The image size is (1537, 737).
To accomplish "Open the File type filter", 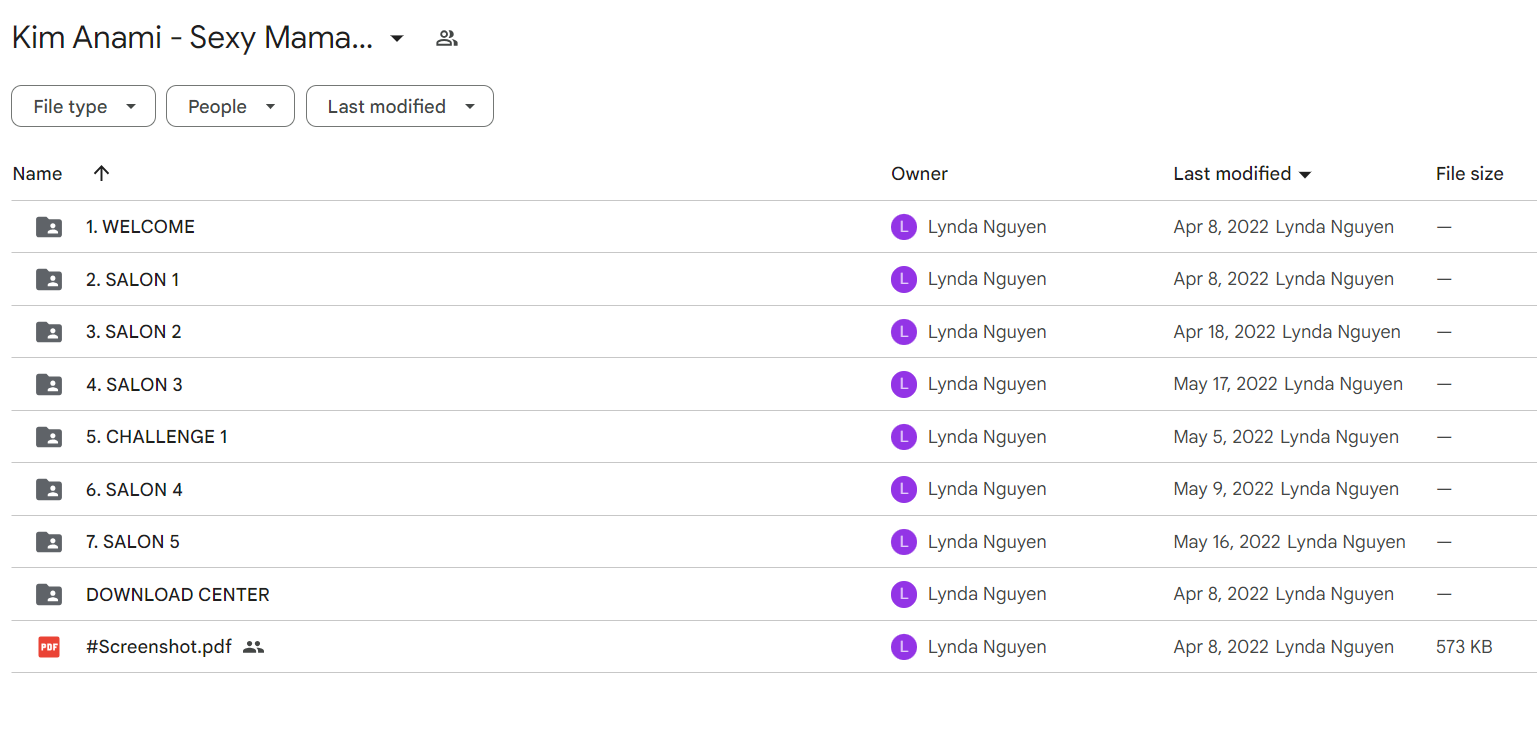I will tap(83, 106).
